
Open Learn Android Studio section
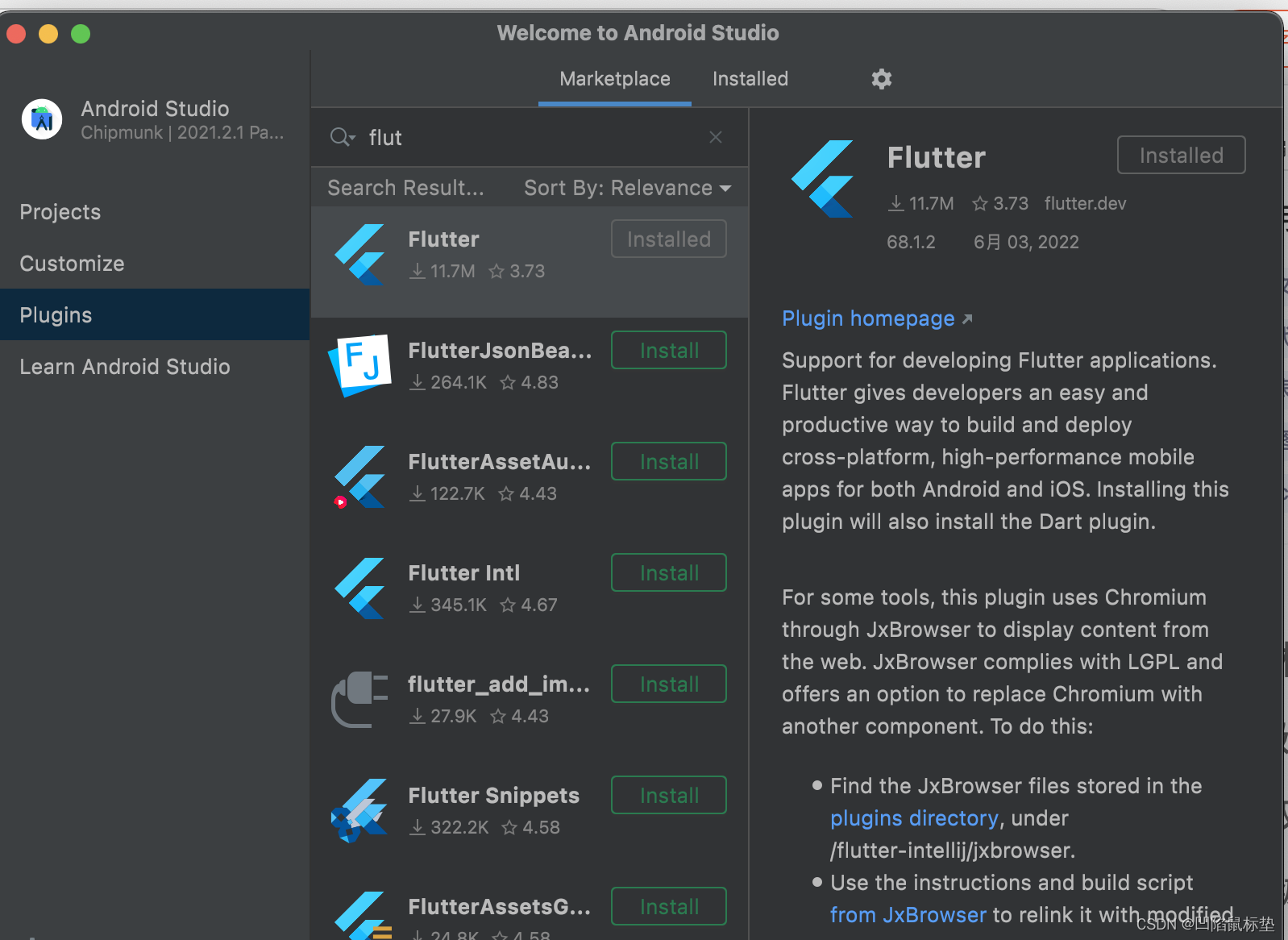point(155,367)
